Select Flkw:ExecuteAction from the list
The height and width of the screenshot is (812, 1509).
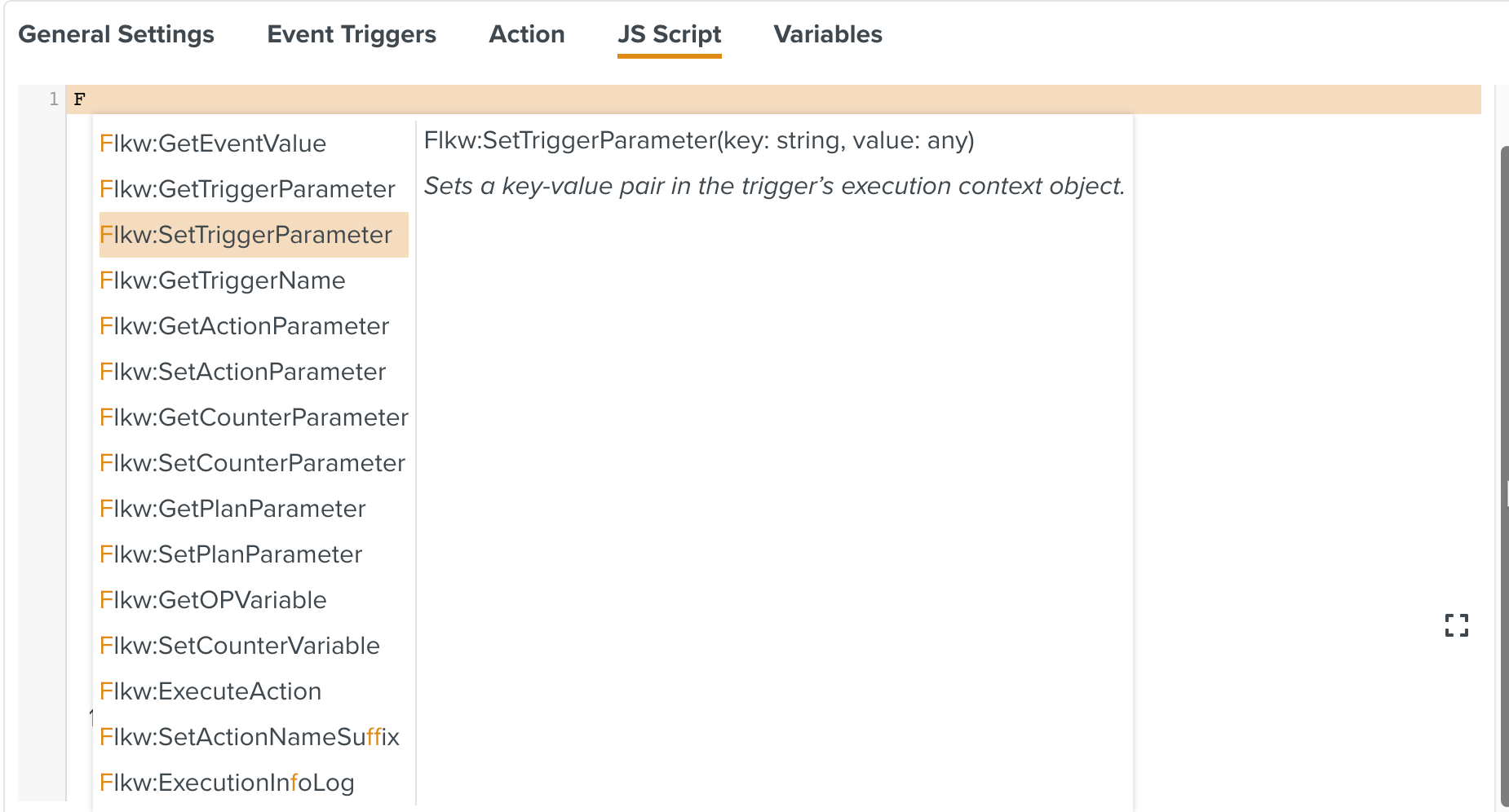click(210, 691)
